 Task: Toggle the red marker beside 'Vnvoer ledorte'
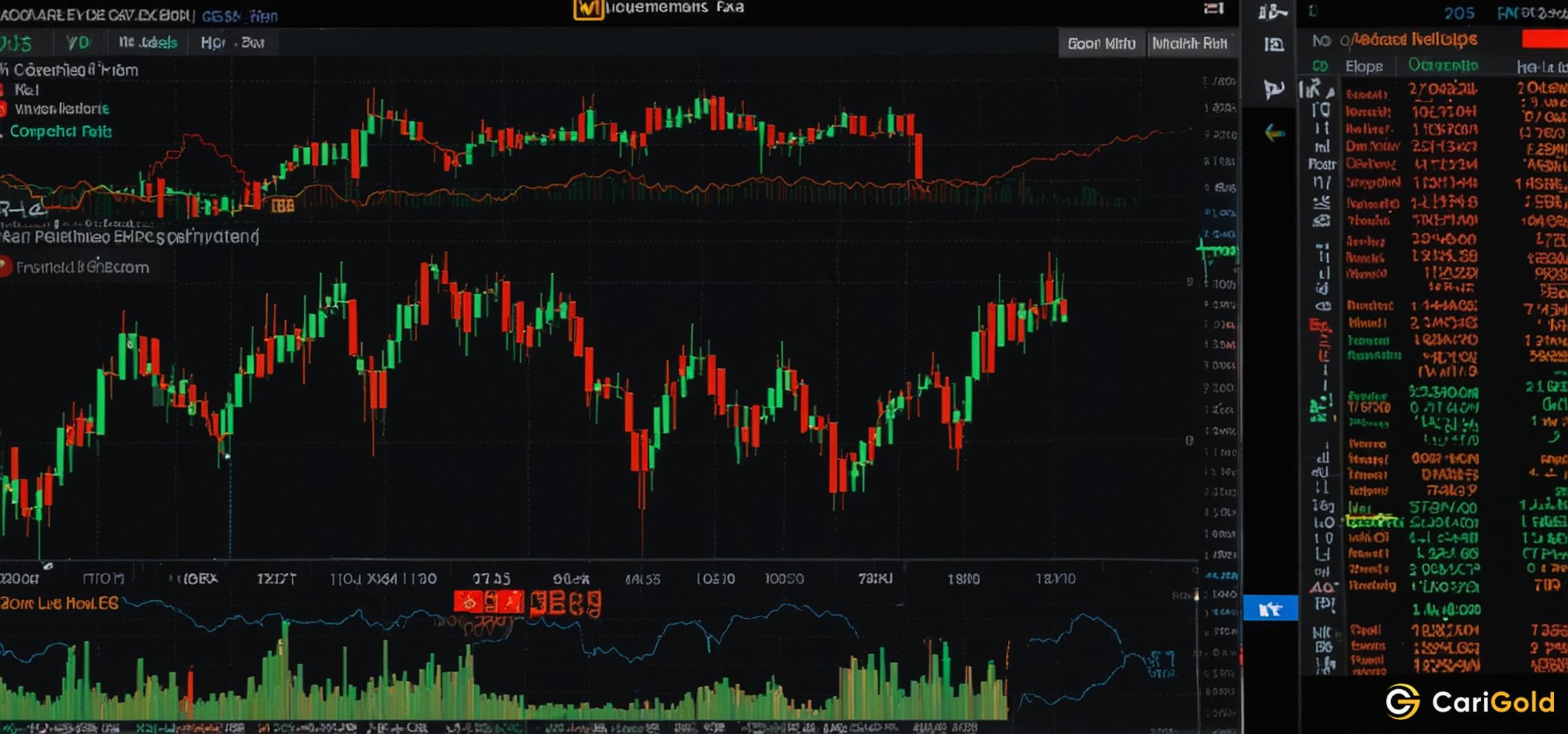point(3,109)
